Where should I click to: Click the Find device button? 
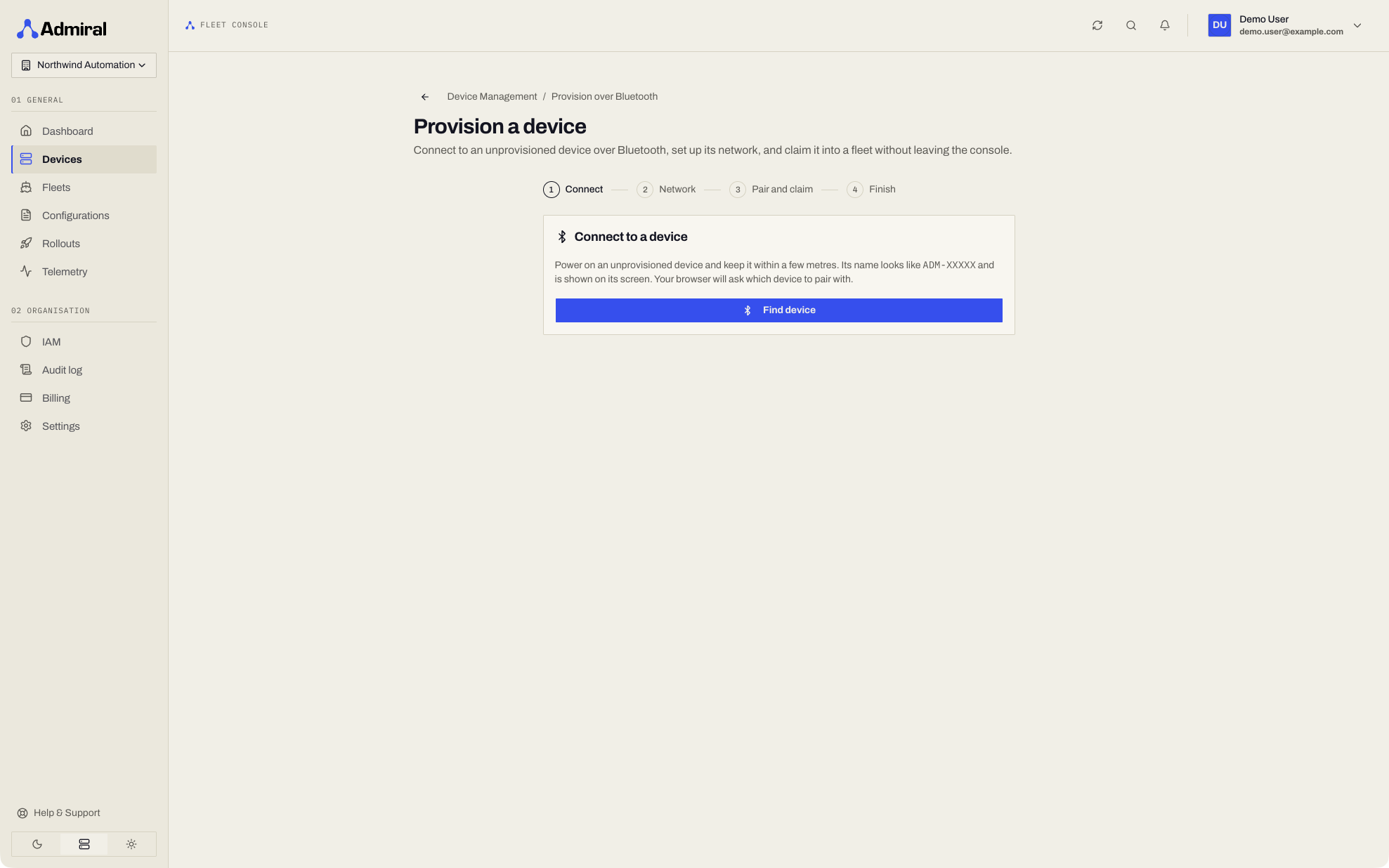point(778,310)
